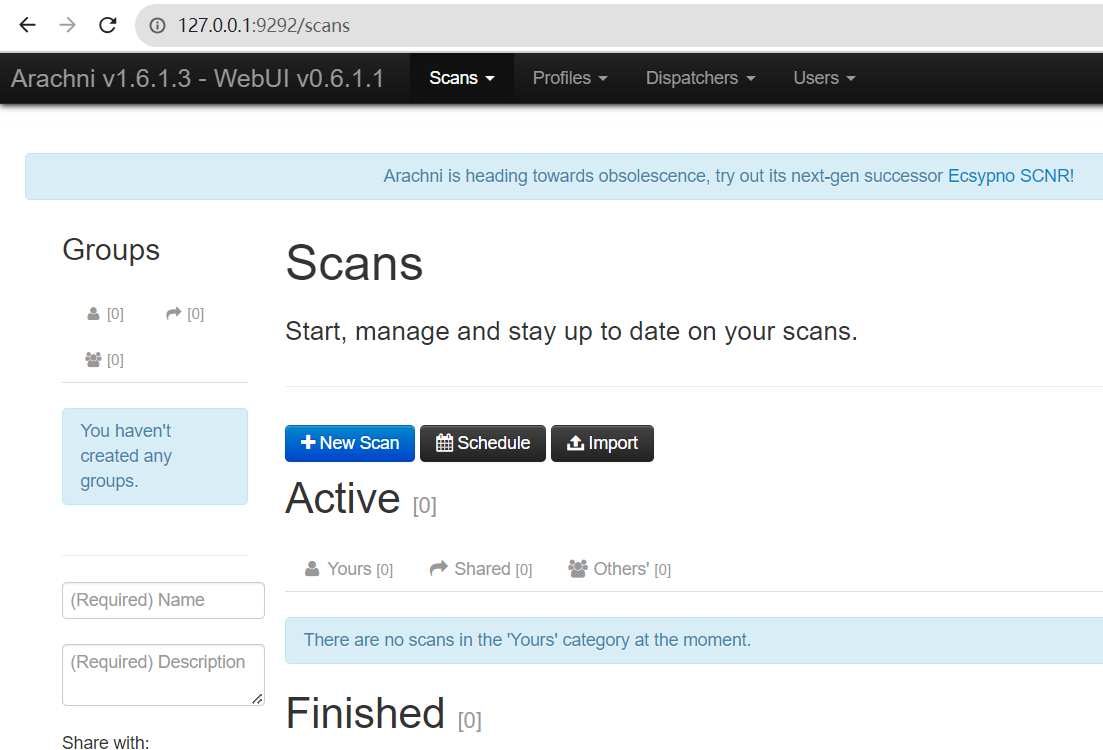Click the Schedule button
1103x750 pixels.
pyautogui.click(x=483, y=443)
